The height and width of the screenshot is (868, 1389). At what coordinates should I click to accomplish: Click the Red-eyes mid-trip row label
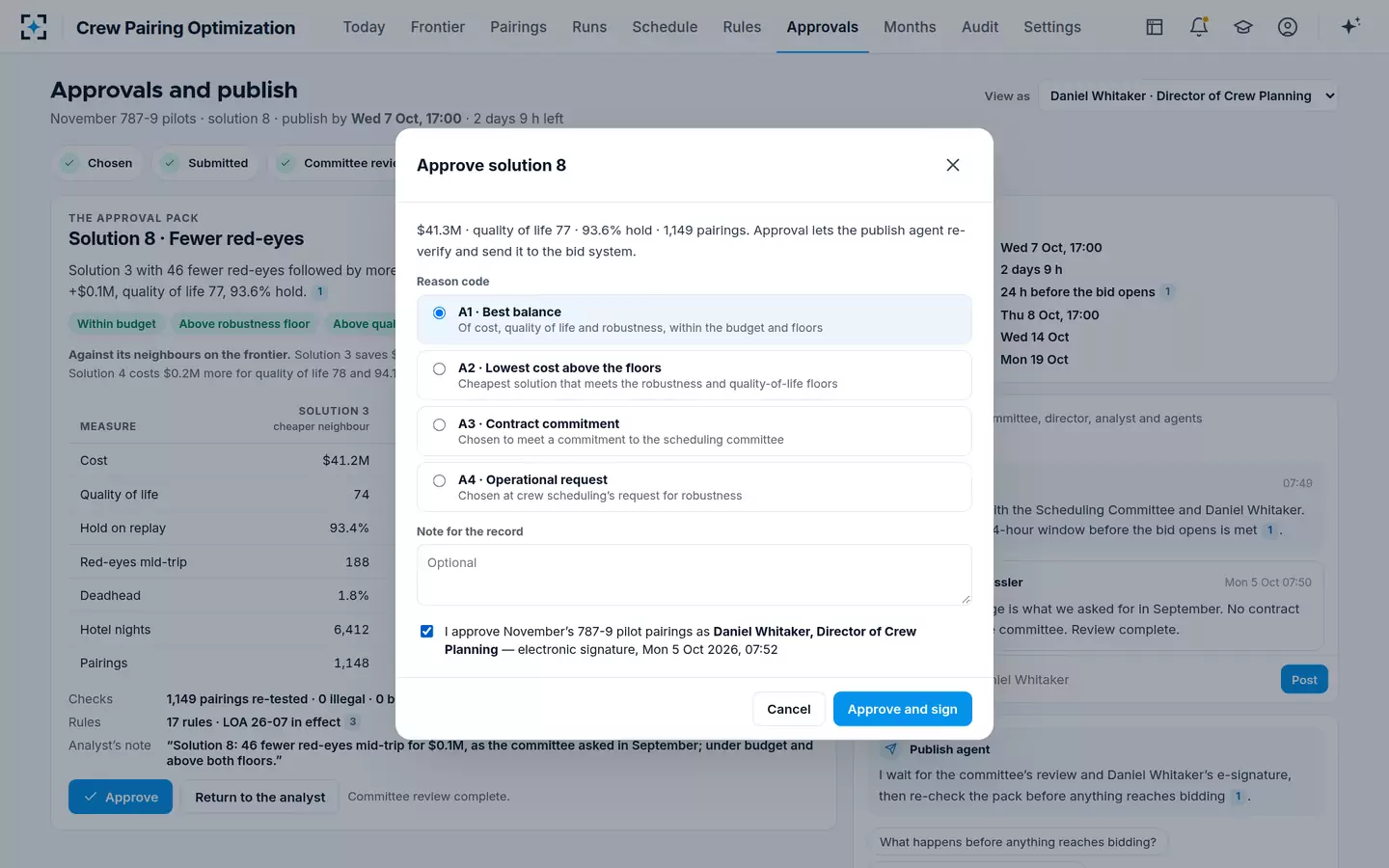point(133,561)
